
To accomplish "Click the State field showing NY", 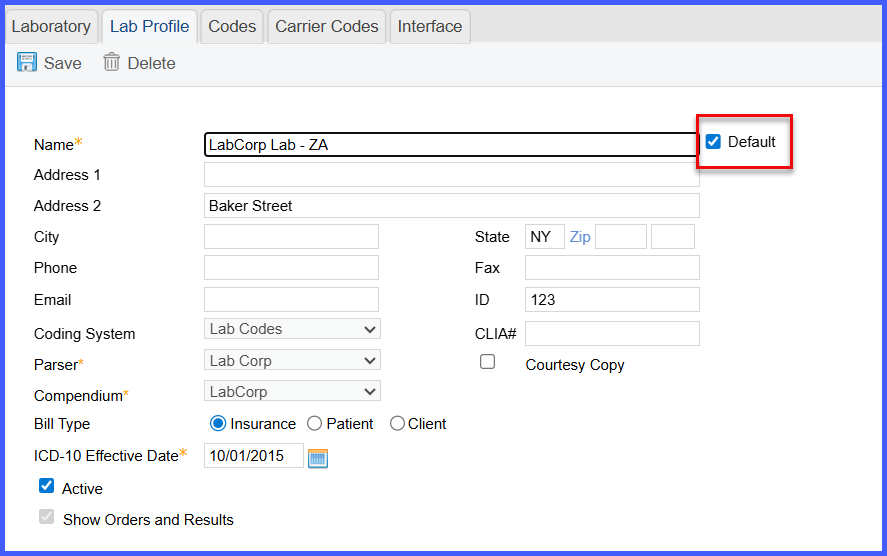I will [545, 236].
